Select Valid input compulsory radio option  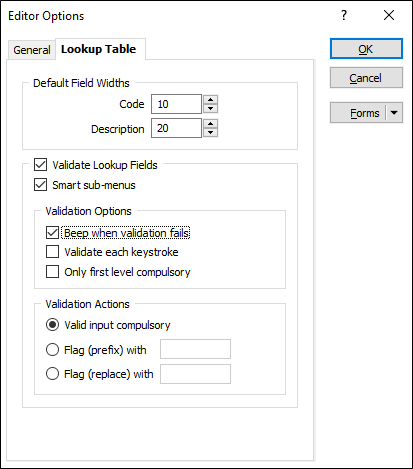pos(52,325)
